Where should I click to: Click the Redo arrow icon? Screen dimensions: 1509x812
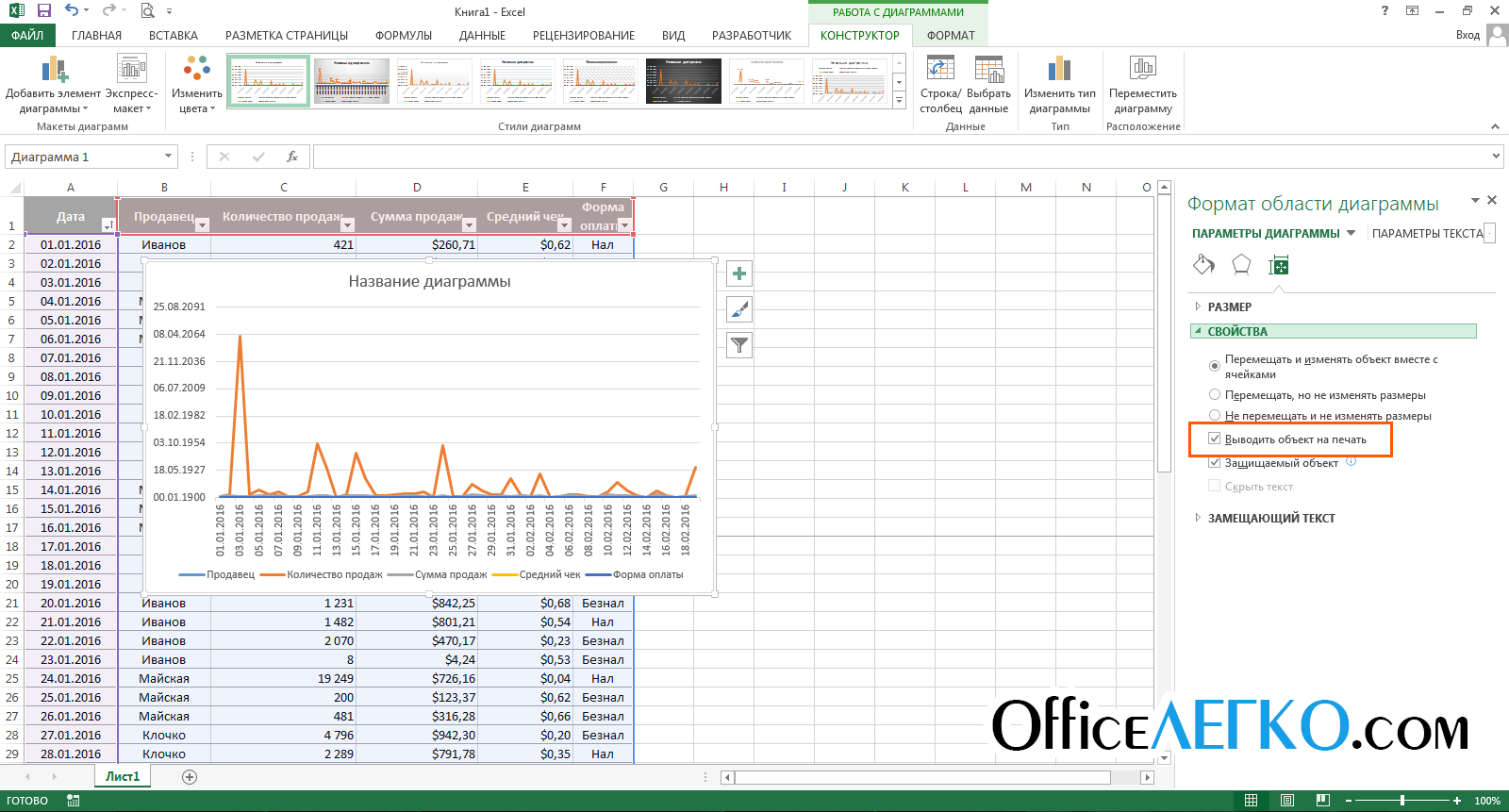[x=108, y=11]
